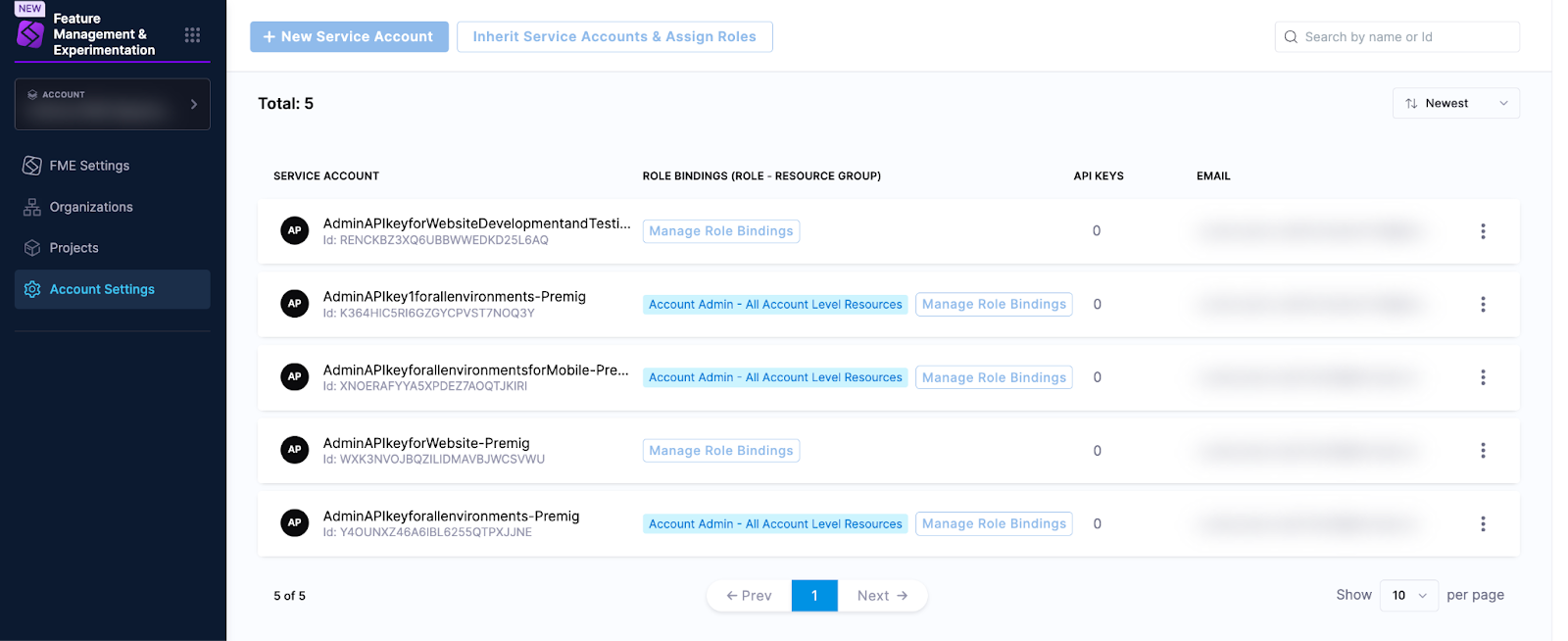Click the search magnifier icon
This screenshot has height=641, width=1568.
pyautogui.click(x=1291, y=37)
